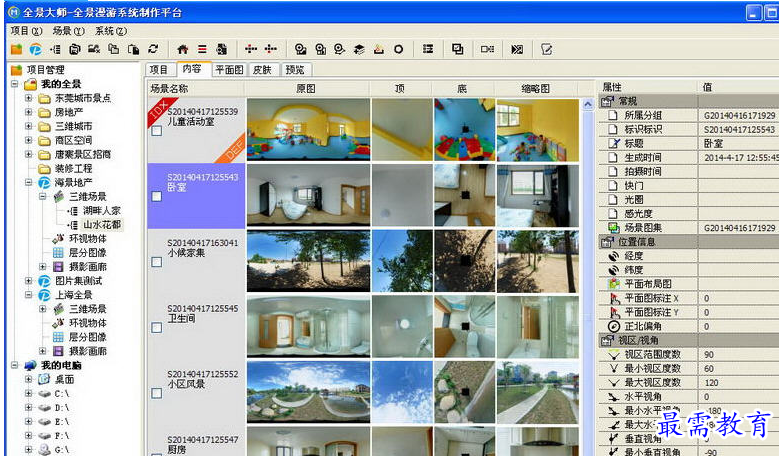The image size is (779, 456).
Task: Open the 小区风景 thumbnail preview image
Action: point(538,392)
